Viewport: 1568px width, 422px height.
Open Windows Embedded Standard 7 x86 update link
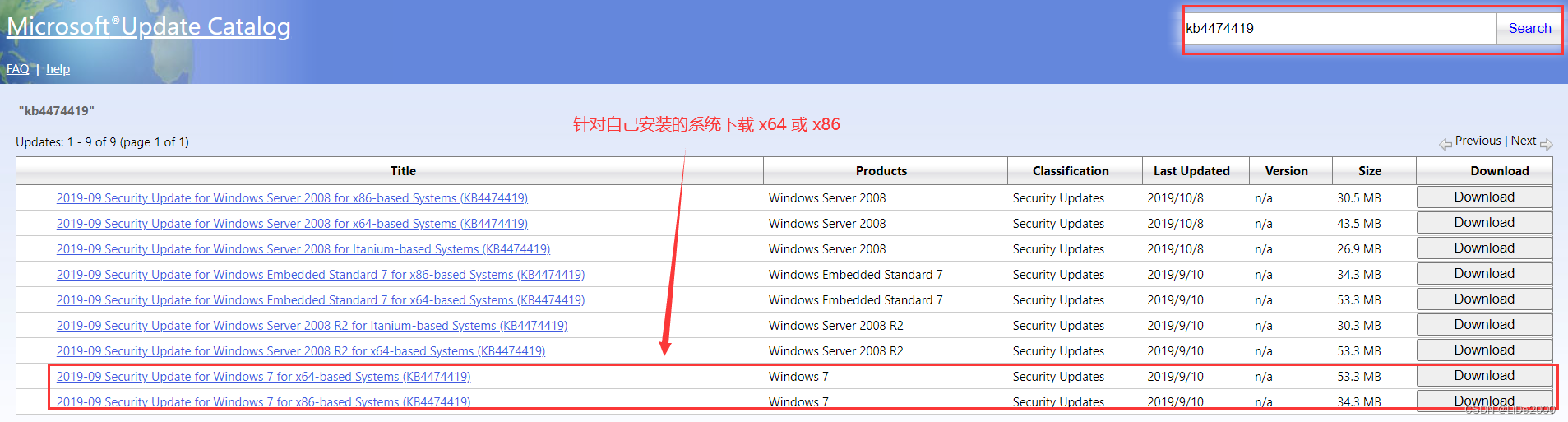(321, 275)
